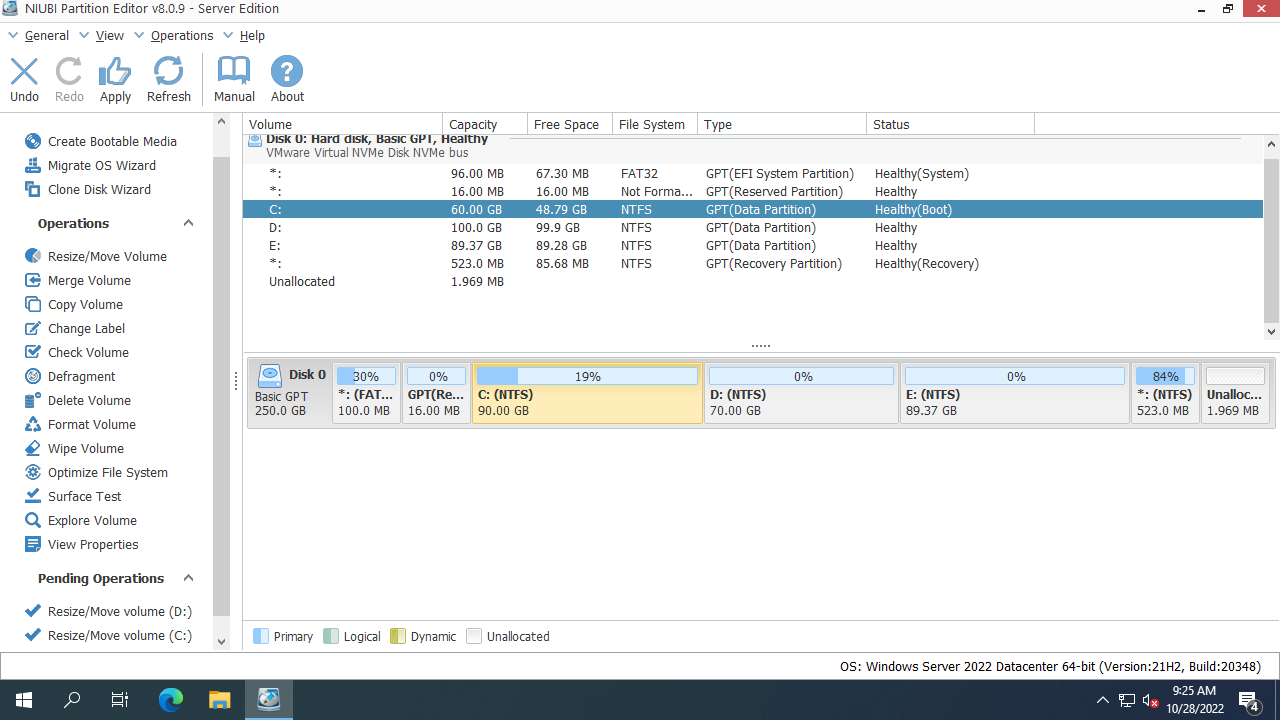Open the Help menu
The image size is (1280, 720).
coord(252,35)
